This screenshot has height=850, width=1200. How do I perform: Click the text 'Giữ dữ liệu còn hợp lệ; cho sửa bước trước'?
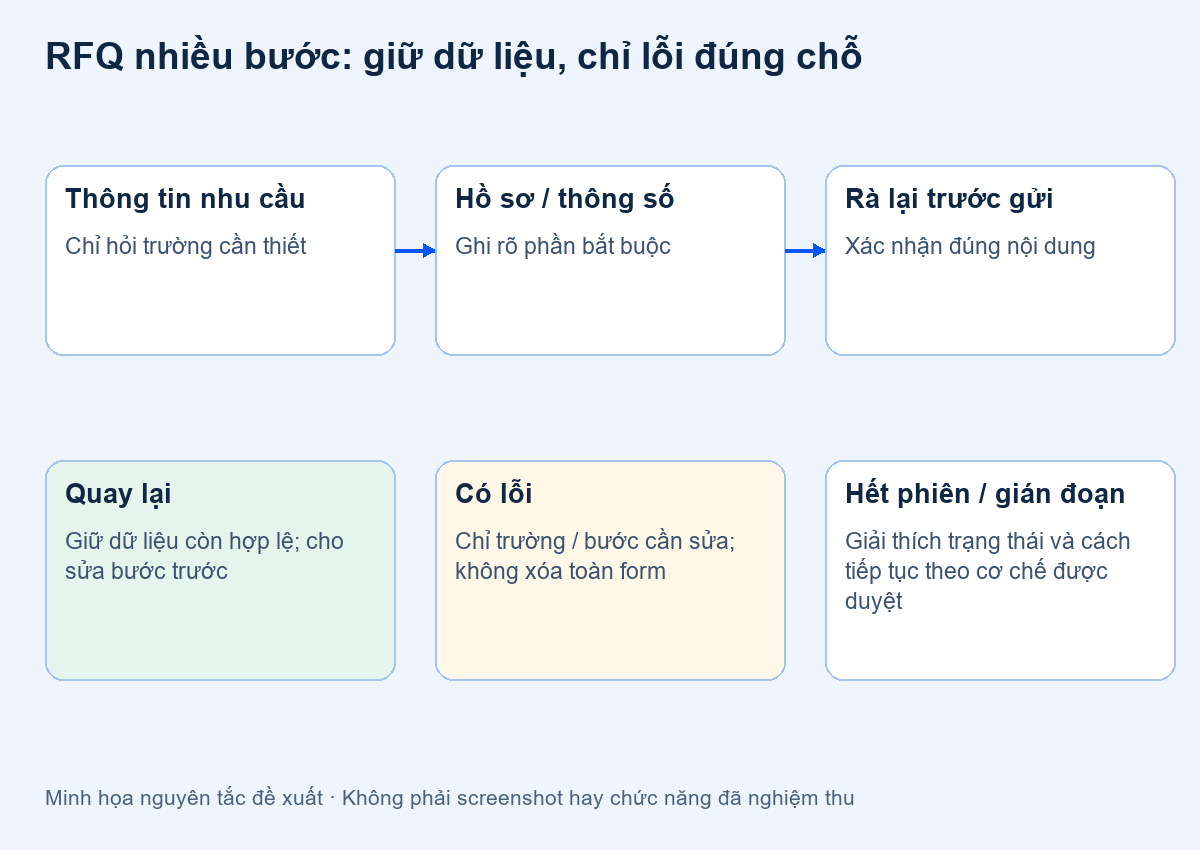point(204,556)
